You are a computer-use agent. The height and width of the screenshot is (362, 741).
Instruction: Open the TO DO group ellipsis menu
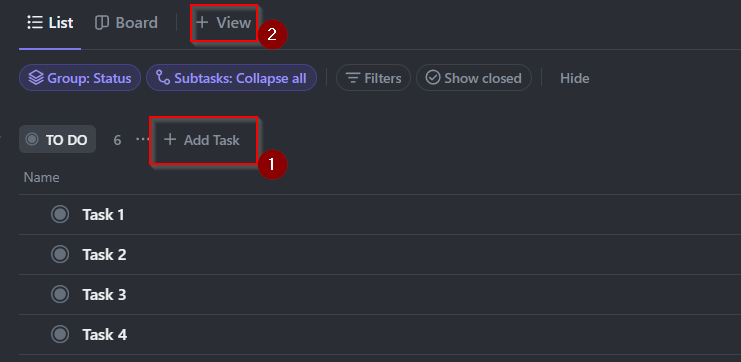[142, 140]
